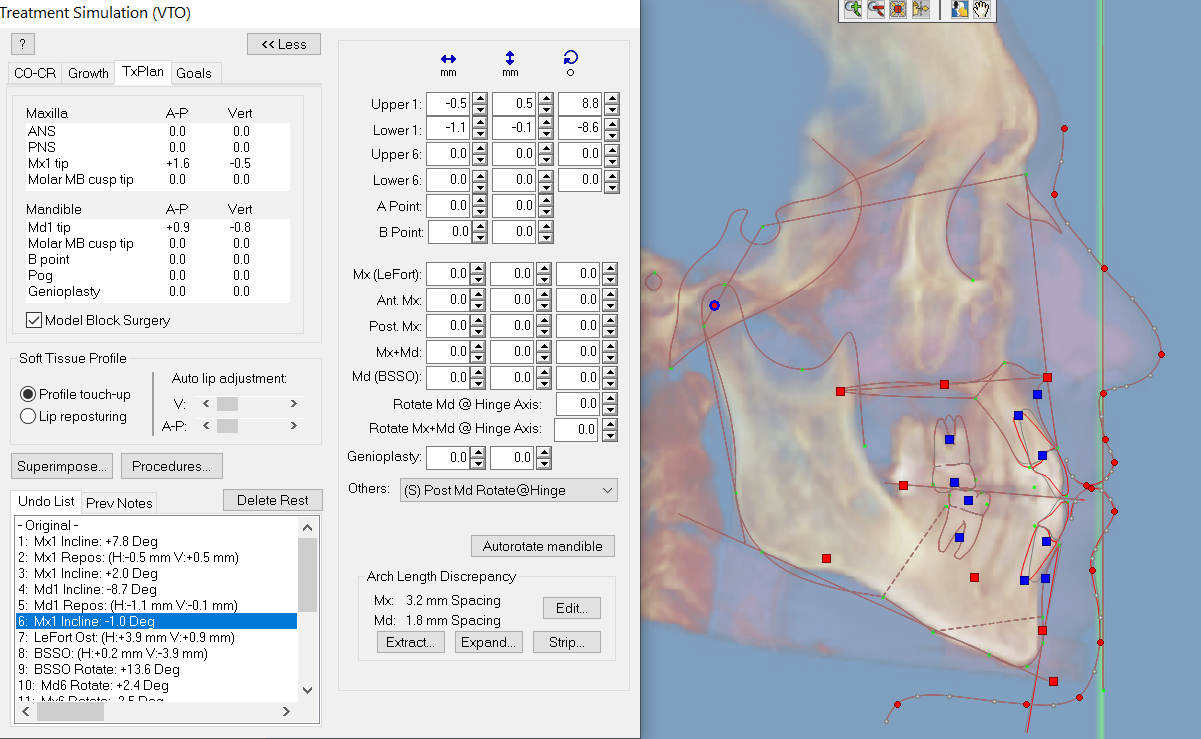The width and height of the screenshot is (1201, 739).
Task: Click the Expand... button
Action: [489, 642]
